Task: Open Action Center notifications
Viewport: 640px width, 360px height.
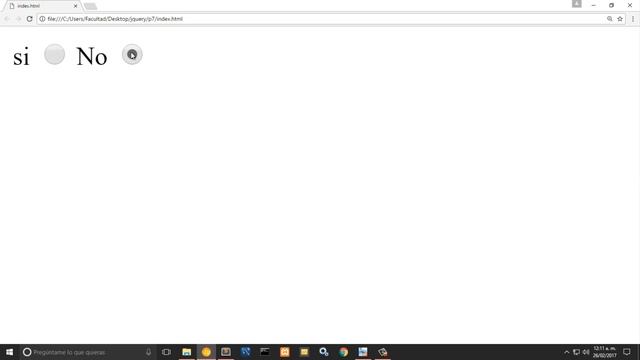Action: click(627, 352)
